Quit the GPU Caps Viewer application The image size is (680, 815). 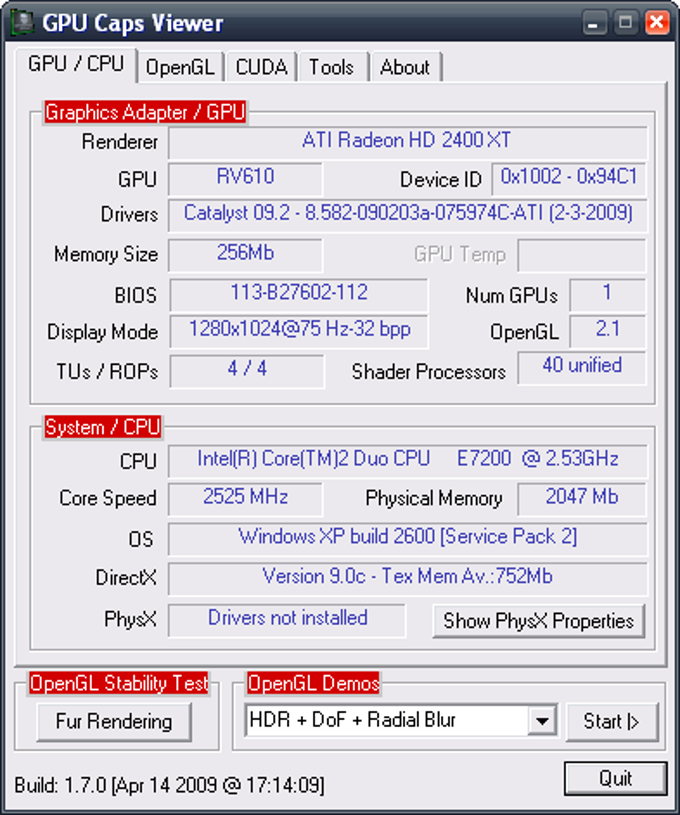[x=616, y=779]
